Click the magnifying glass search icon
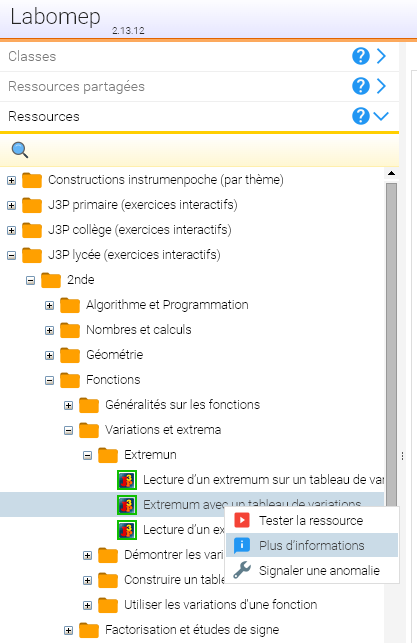417x643 pixels. pos(20,150)
